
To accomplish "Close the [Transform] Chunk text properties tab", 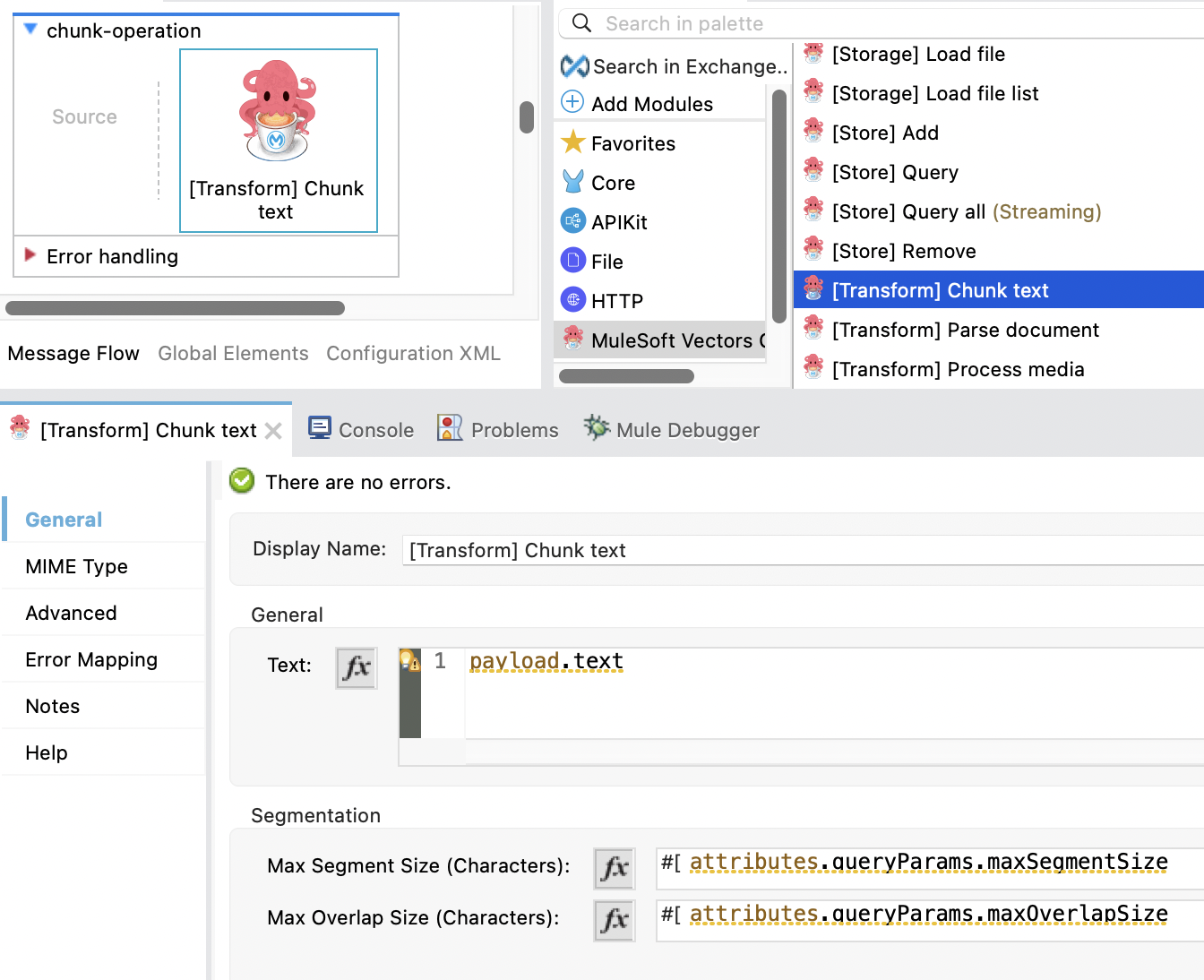I will click(273, 431).
